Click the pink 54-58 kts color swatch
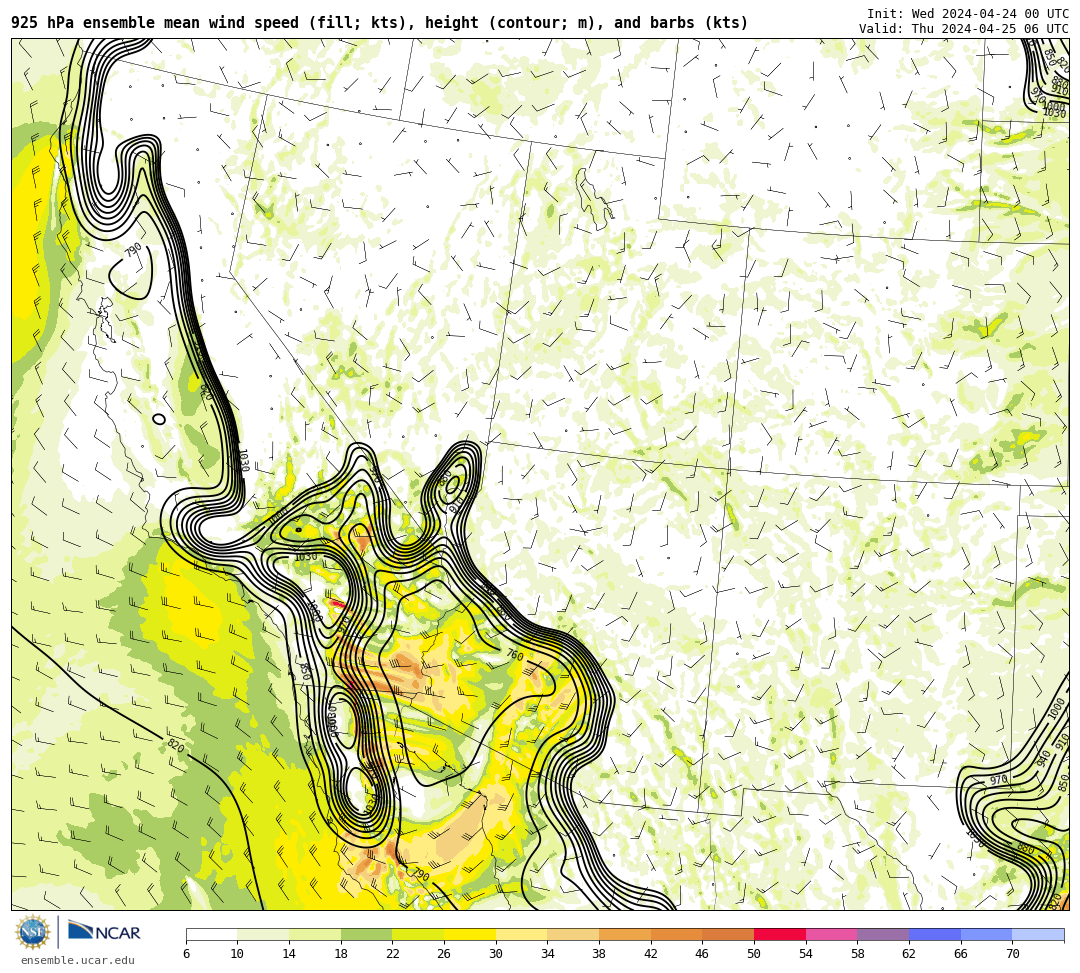 pos(831,934)
